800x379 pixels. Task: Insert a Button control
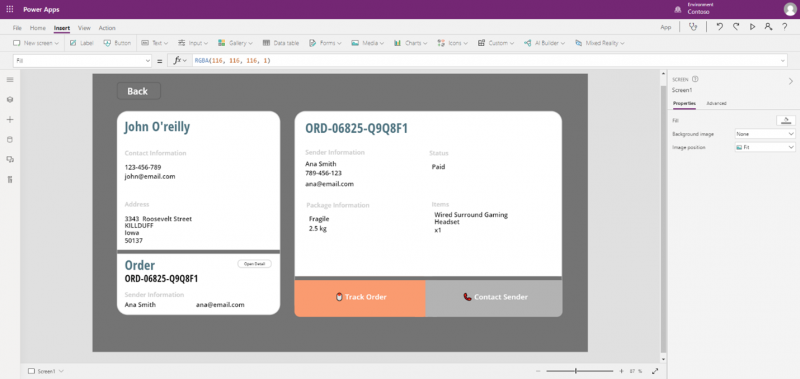(x=117, y=43)
